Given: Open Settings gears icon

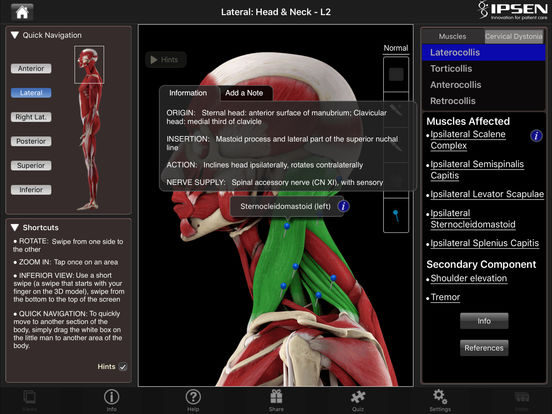Looking at the screenshot, I should pyautogui.click(x=440, y=400).
